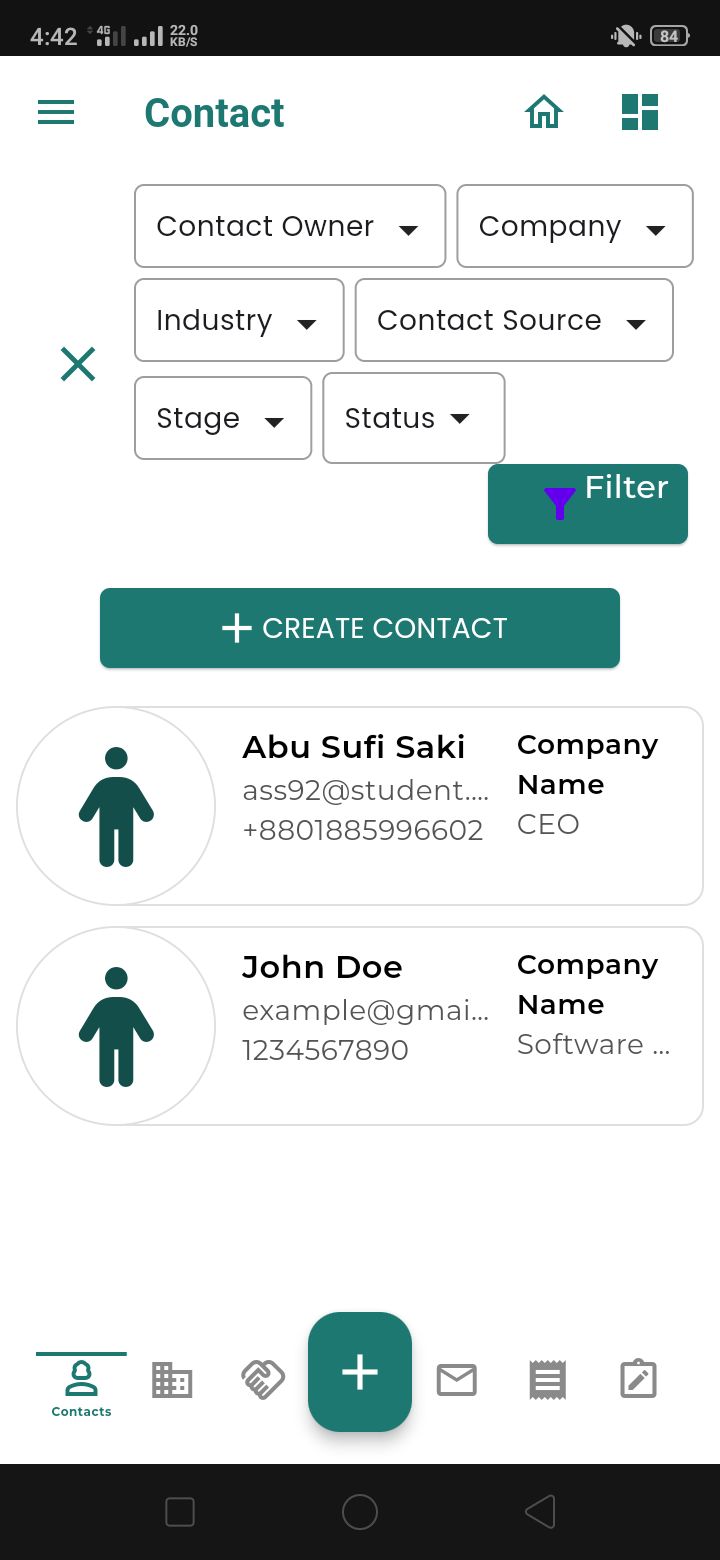
Task: Expand the Company dropdown
Action: (x=575, y=226)
